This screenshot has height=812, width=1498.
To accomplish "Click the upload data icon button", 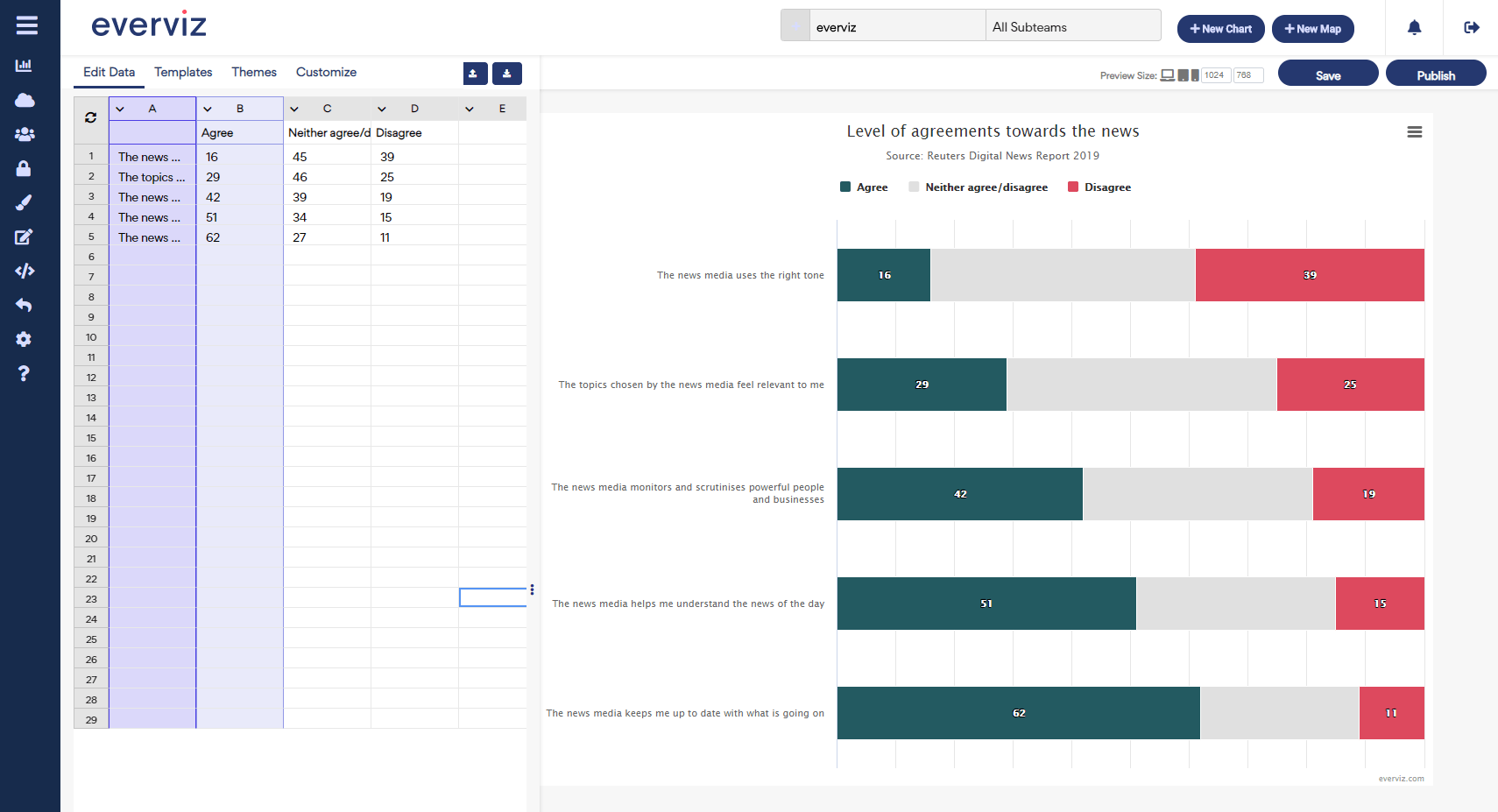I will point(475,74).
